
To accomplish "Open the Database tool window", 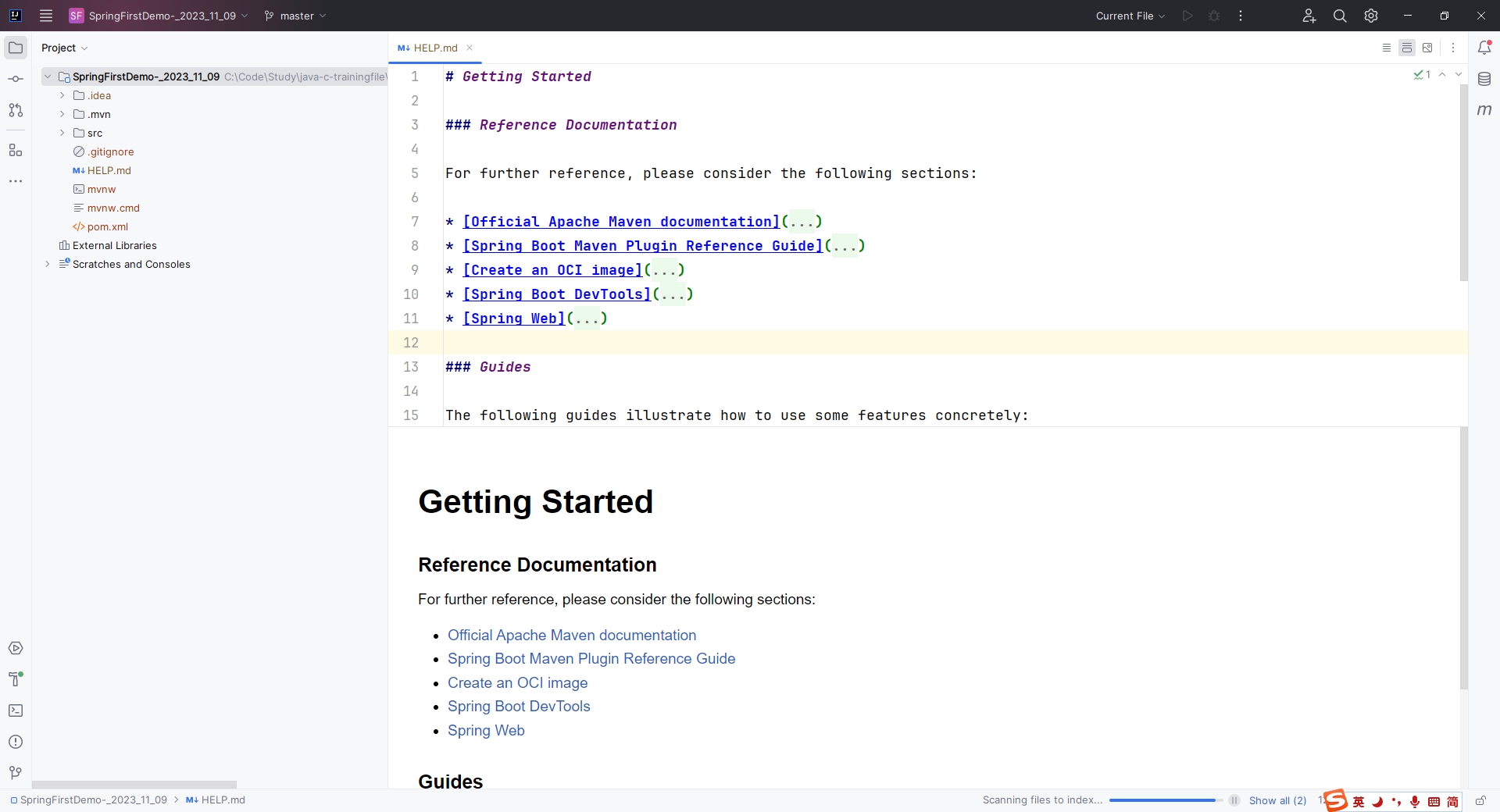I will click(x=1484, y=79).
